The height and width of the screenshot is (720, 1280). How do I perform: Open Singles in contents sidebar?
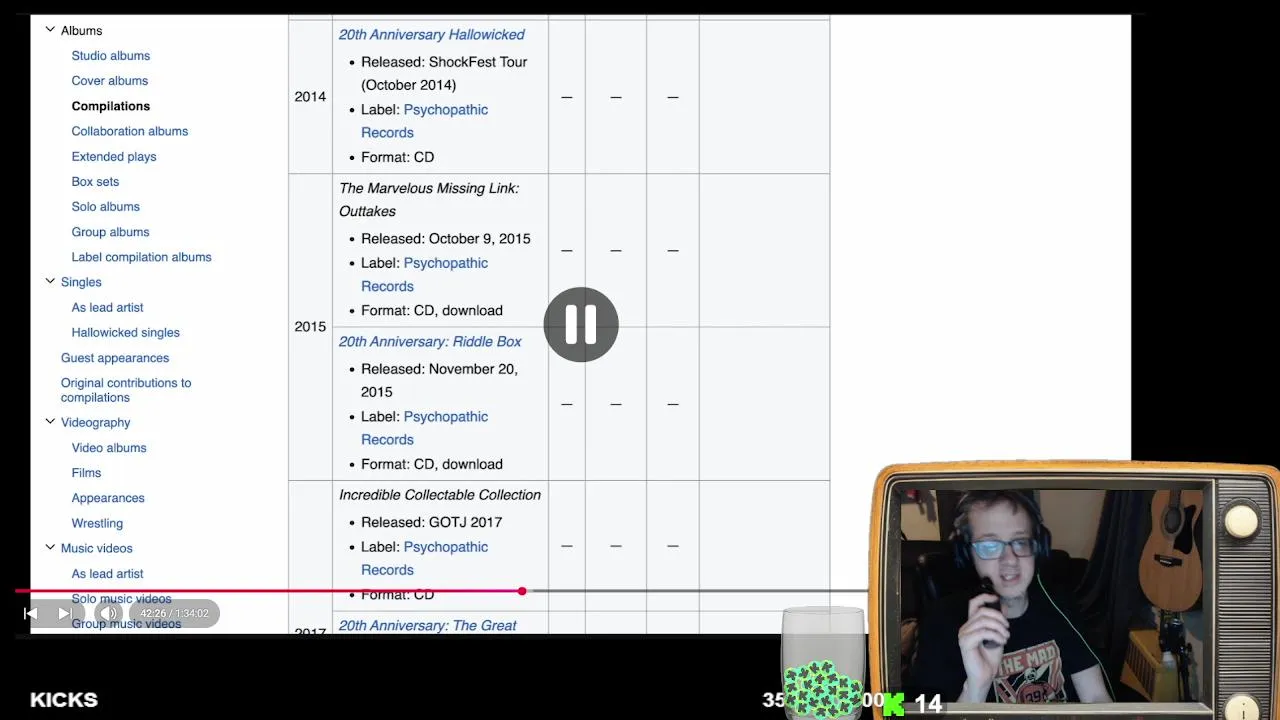[81, 282]
